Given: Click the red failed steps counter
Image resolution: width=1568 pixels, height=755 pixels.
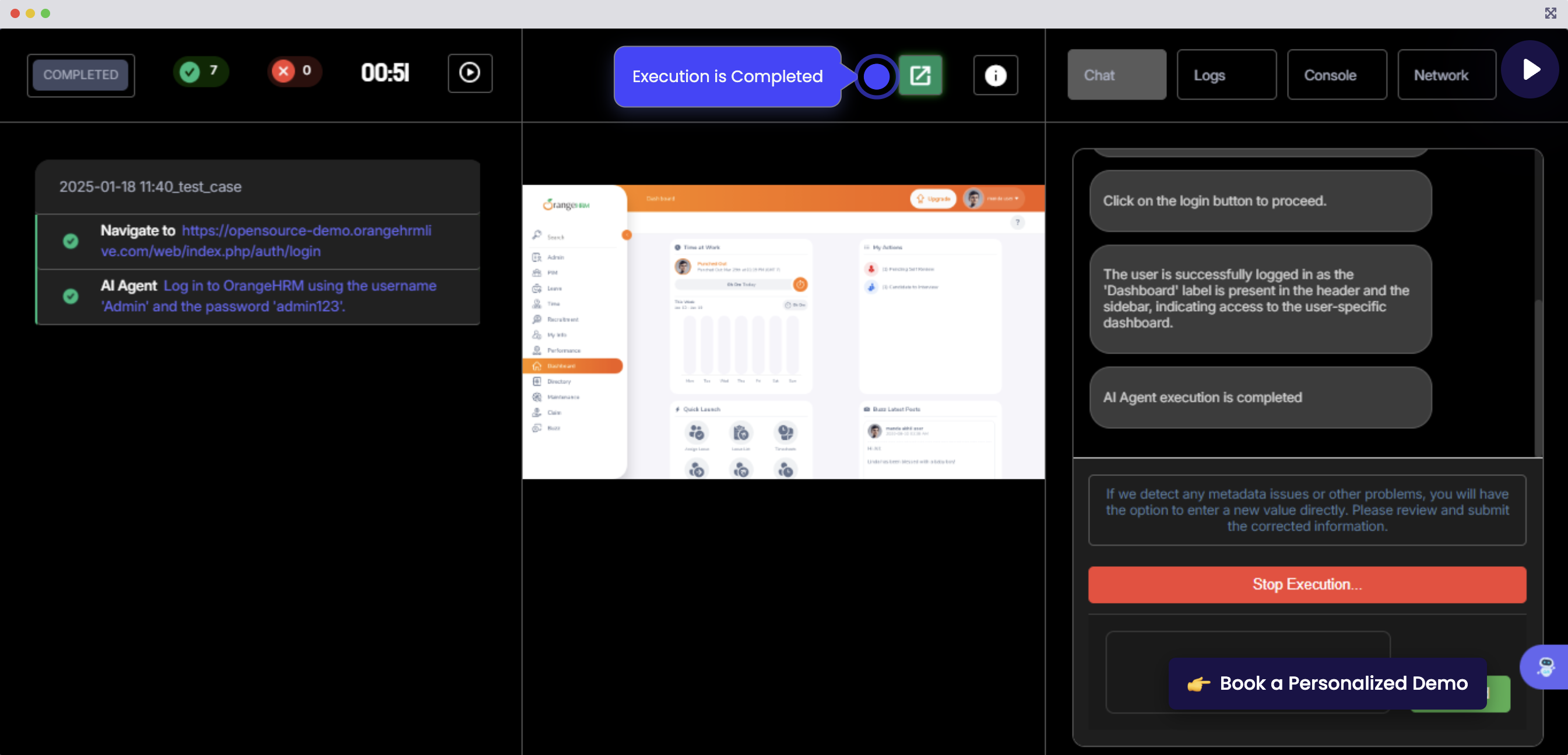Looking at the screenshot, I should coord(294,72).
